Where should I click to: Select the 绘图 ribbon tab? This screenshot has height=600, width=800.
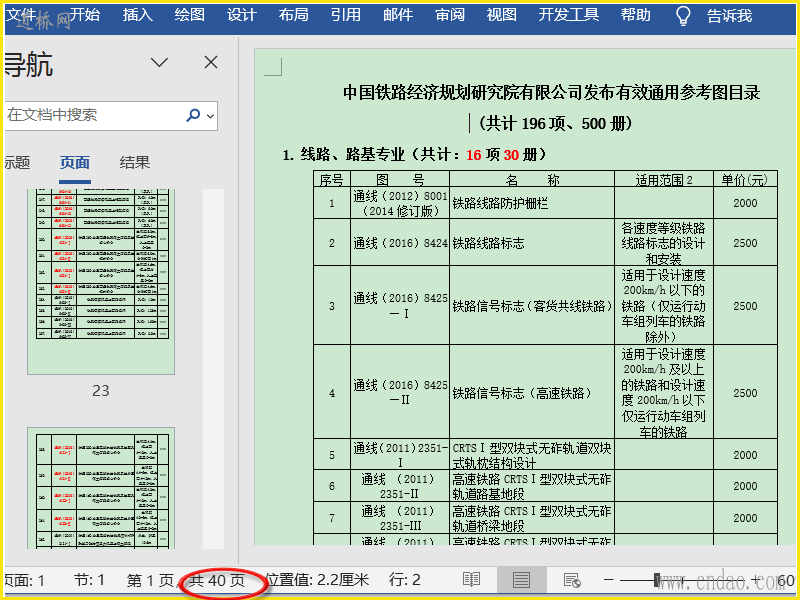pos(189,15)
